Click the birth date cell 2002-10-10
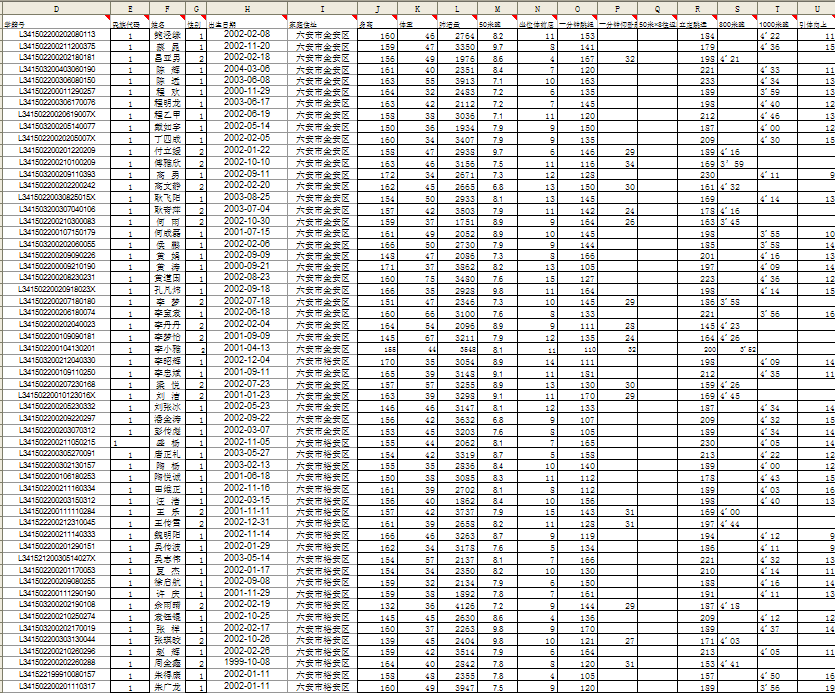The width and height of the screenshot is (835, 693). point(248,162)
